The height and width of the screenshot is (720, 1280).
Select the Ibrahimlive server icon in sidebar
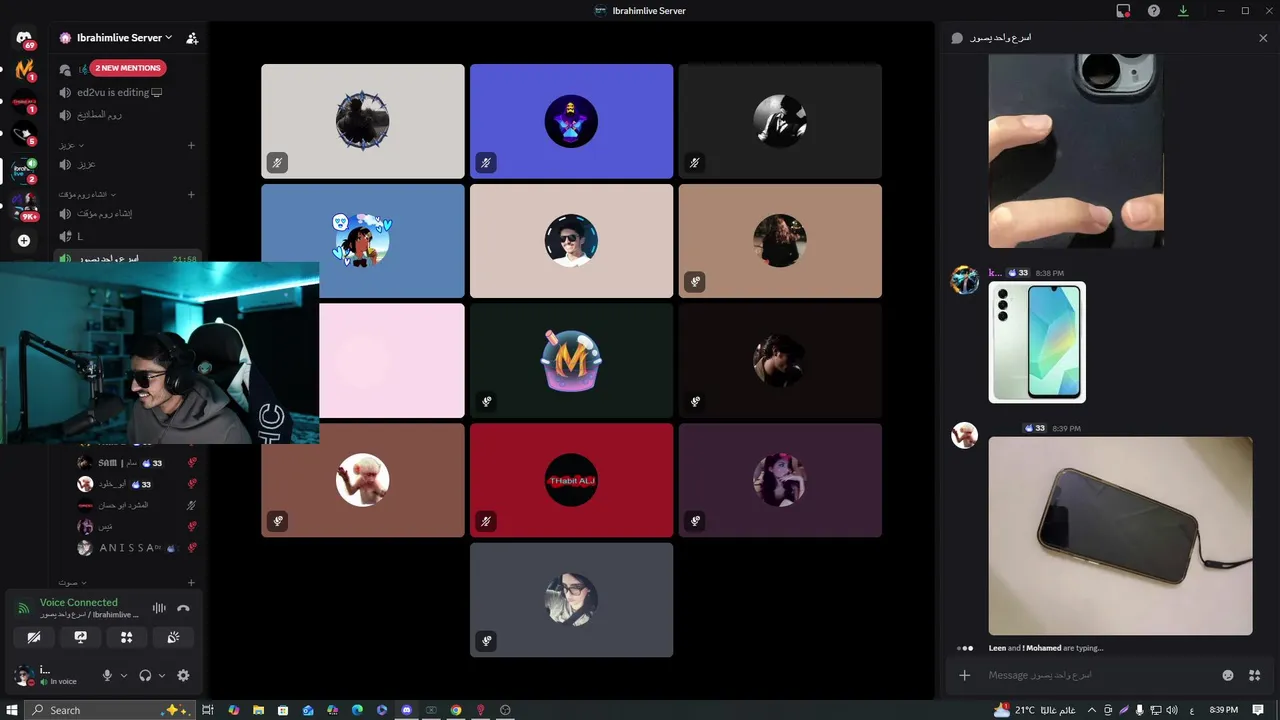pyautogui.click(x=24, y=171)
